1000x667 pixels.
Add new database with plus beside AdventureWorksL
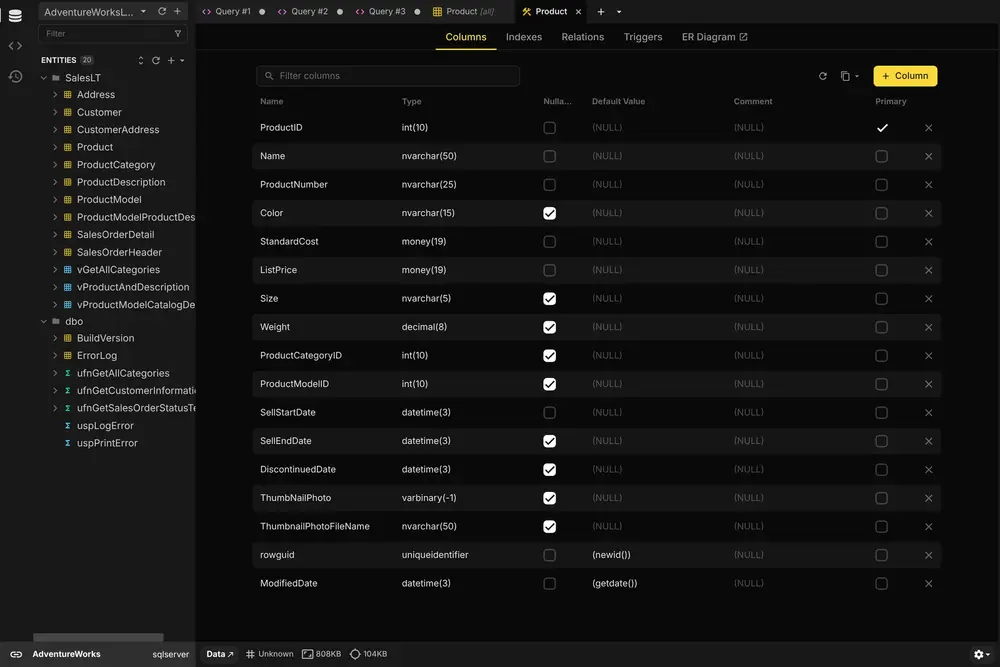pyautogui.click(x=177, y=11)
